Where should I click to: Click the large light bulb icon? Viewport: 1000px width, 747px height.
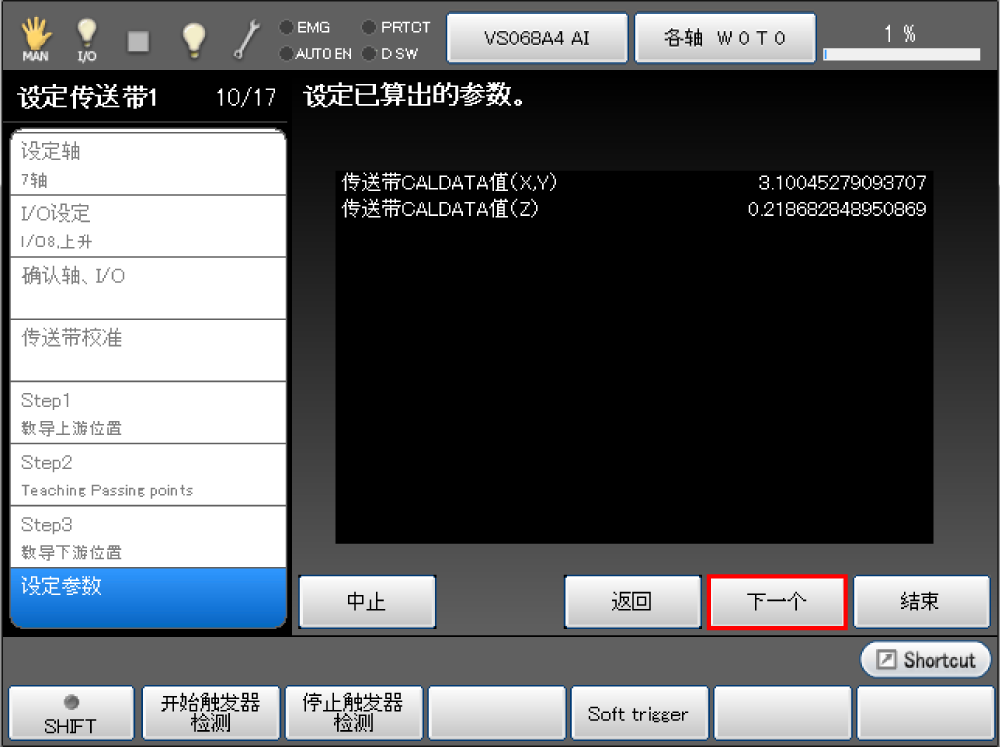tap(193, 40)
